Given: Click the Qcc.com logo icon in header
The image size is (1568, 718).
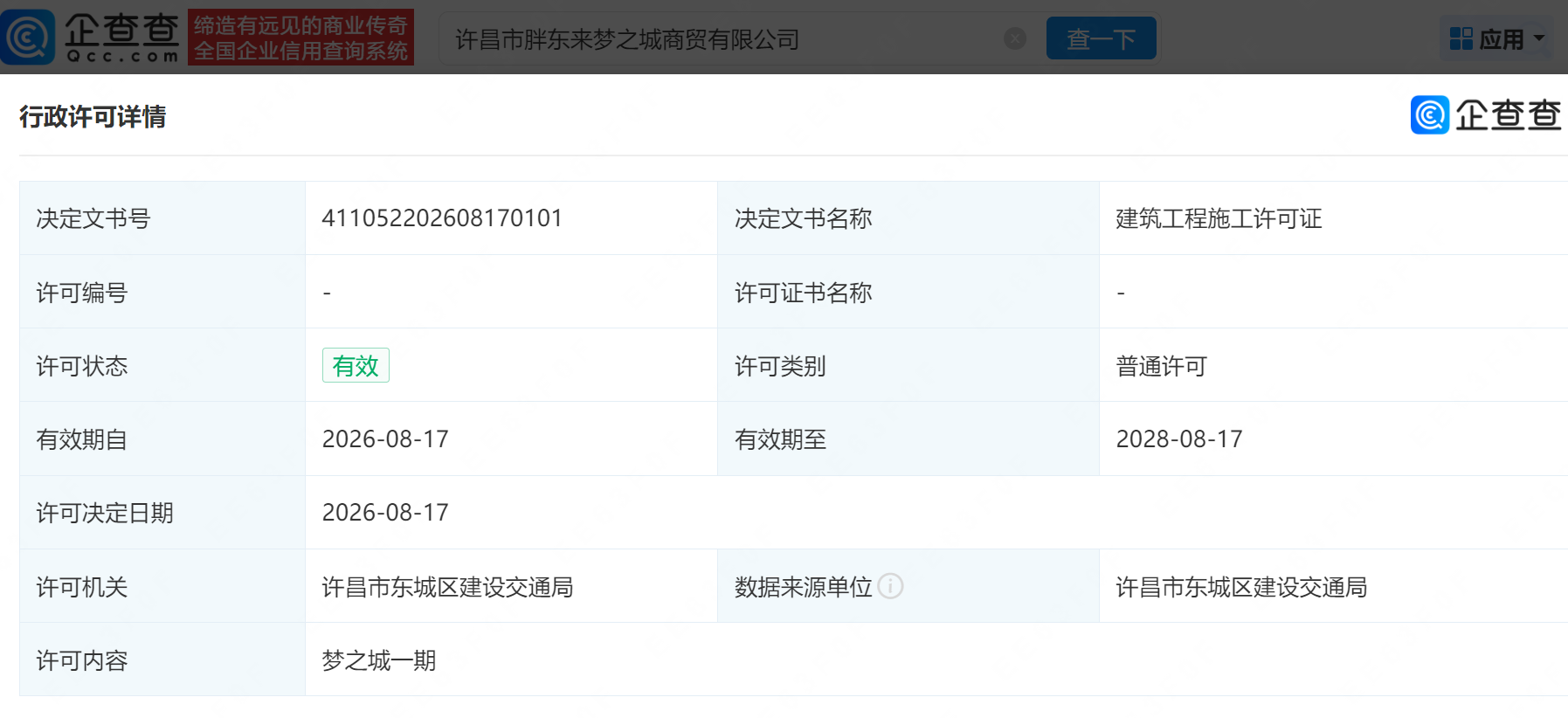Looking at the screenshot, I should (x=28, y=38).
